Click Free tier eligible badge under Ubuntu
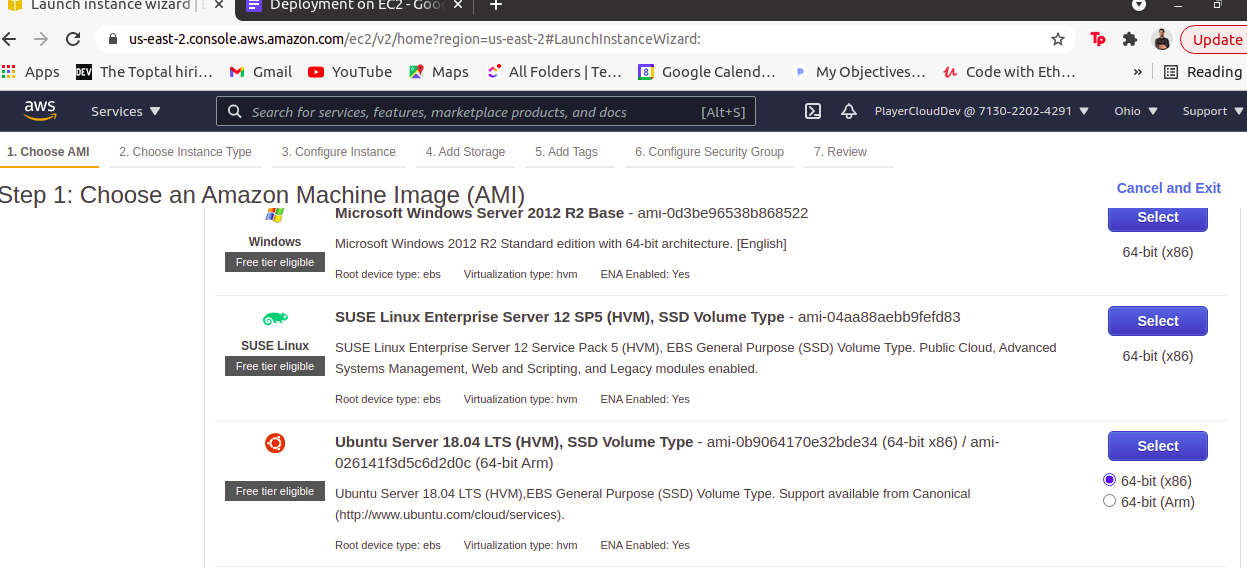Screen dimensions: 1247x568 coord(275,491)
